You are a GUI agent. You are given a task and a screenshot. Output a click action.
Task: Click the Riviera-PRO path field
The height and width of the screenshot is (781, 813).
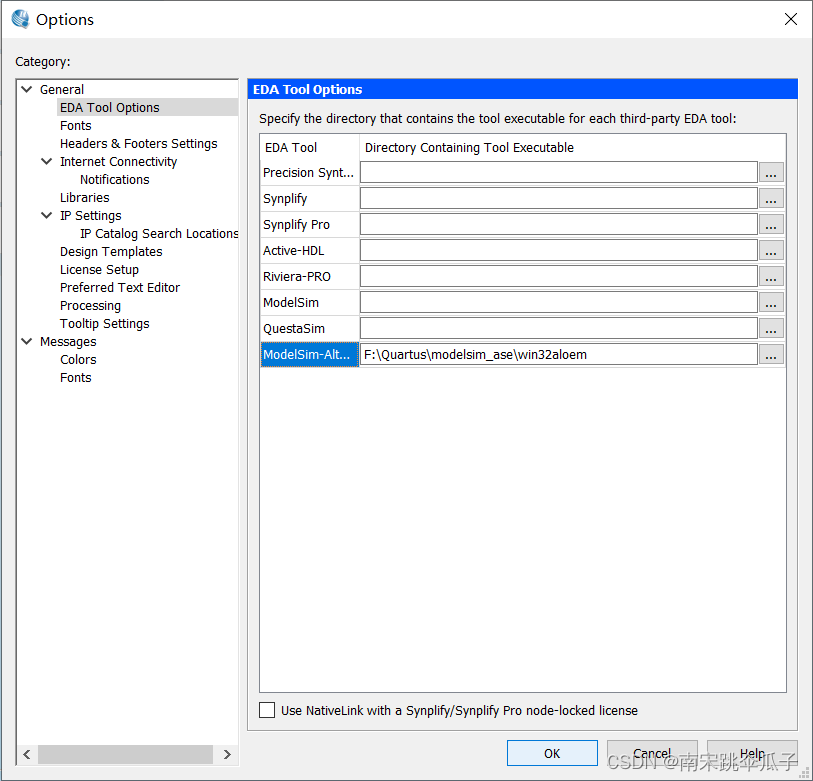(559, 276)
